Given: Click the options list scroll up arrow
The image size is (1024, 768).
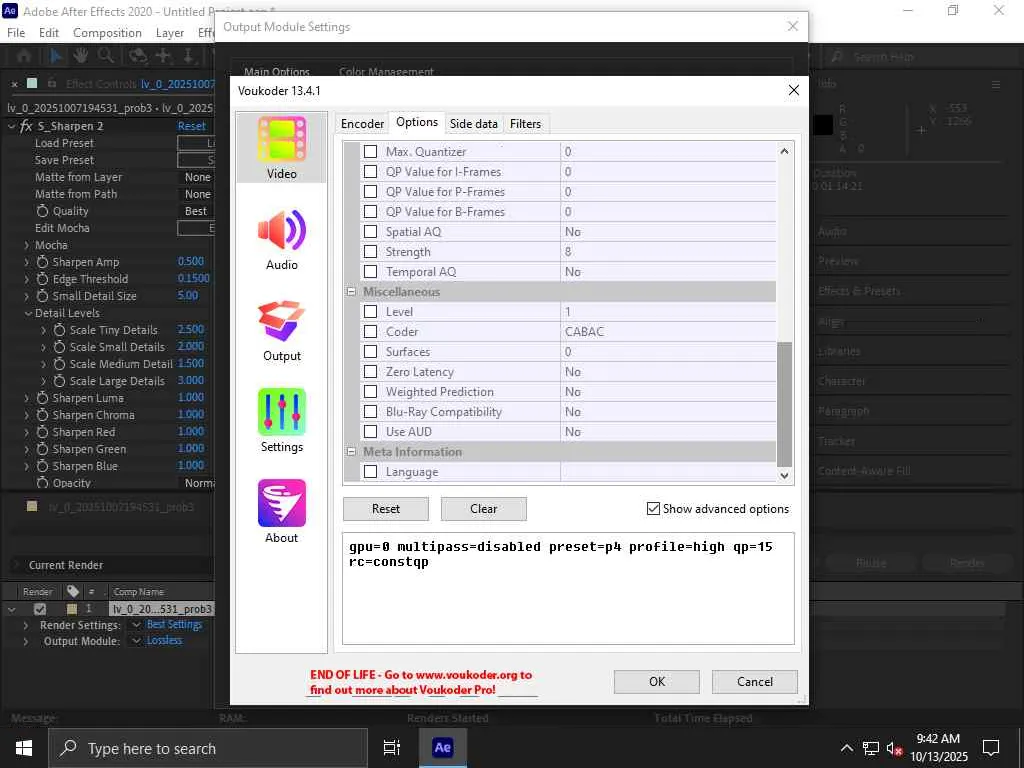Looking at the screenshot, I should [x=784, y=151].
